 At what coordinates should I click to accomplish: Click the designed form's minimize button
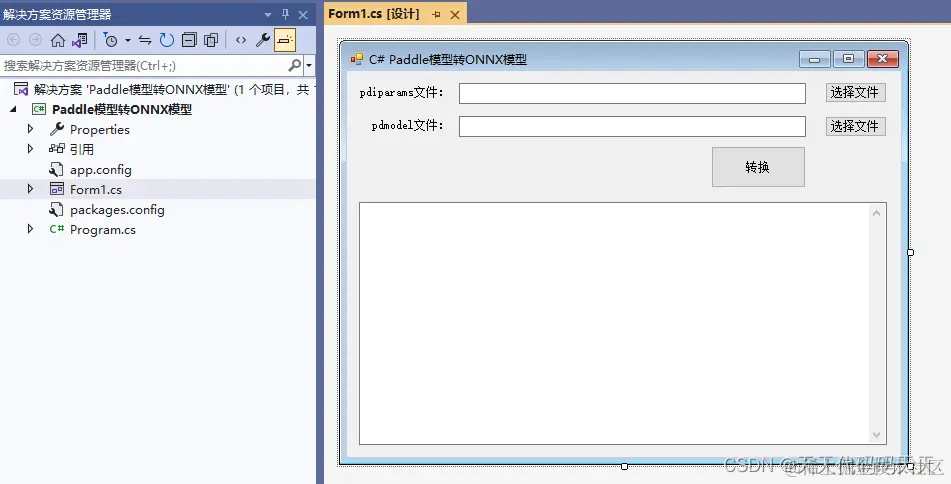click(x=815, y=59)
